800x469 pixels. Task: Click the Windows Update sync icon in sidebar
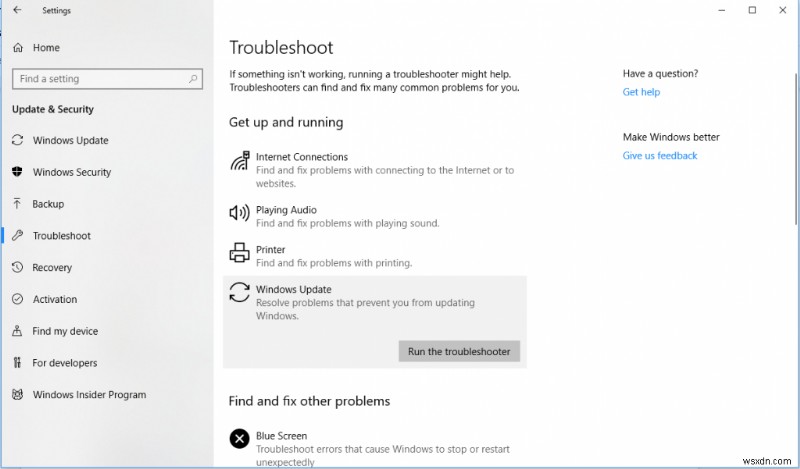point(17,140)
